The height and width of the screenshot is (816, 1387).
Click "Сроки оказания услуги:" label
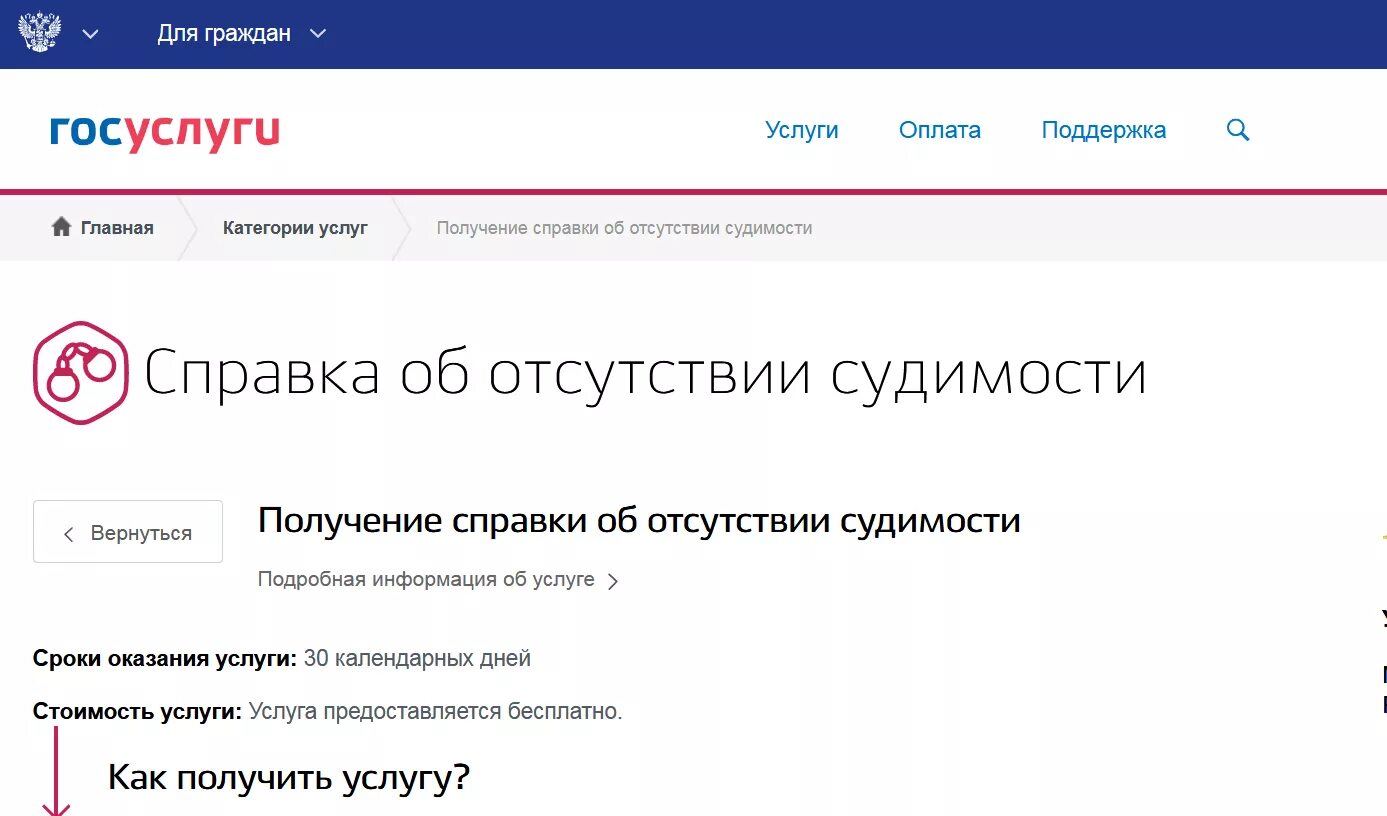[165, 659]
